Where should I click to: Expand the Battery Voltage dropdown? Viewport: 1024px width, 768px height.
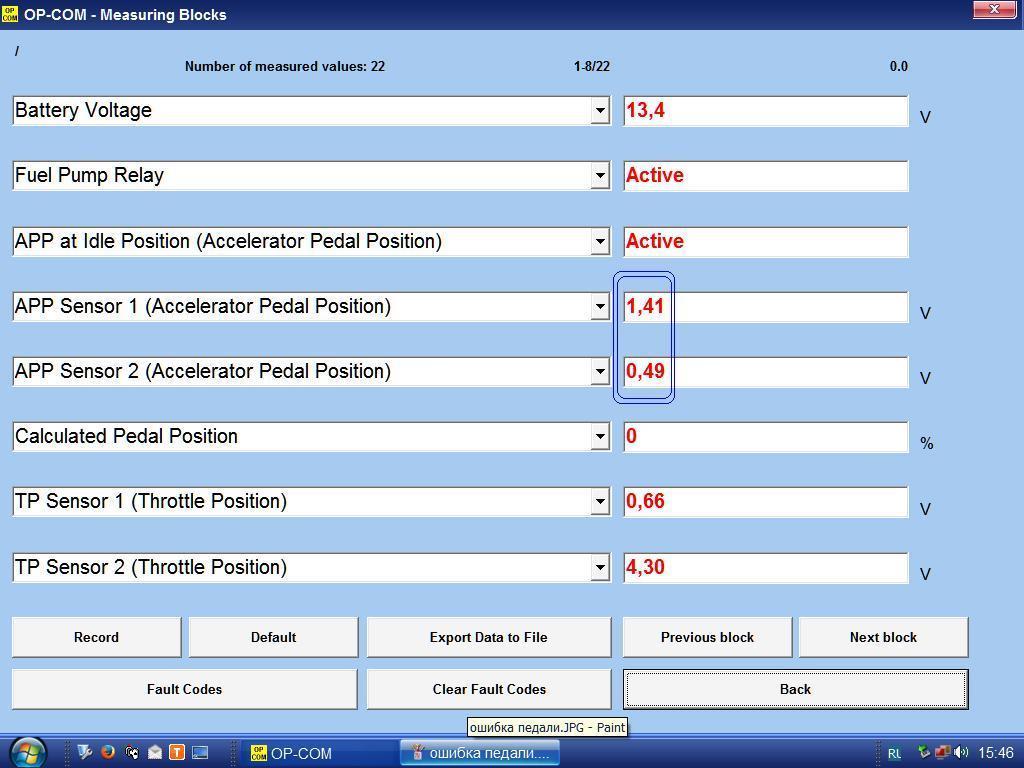coord(600,110)
